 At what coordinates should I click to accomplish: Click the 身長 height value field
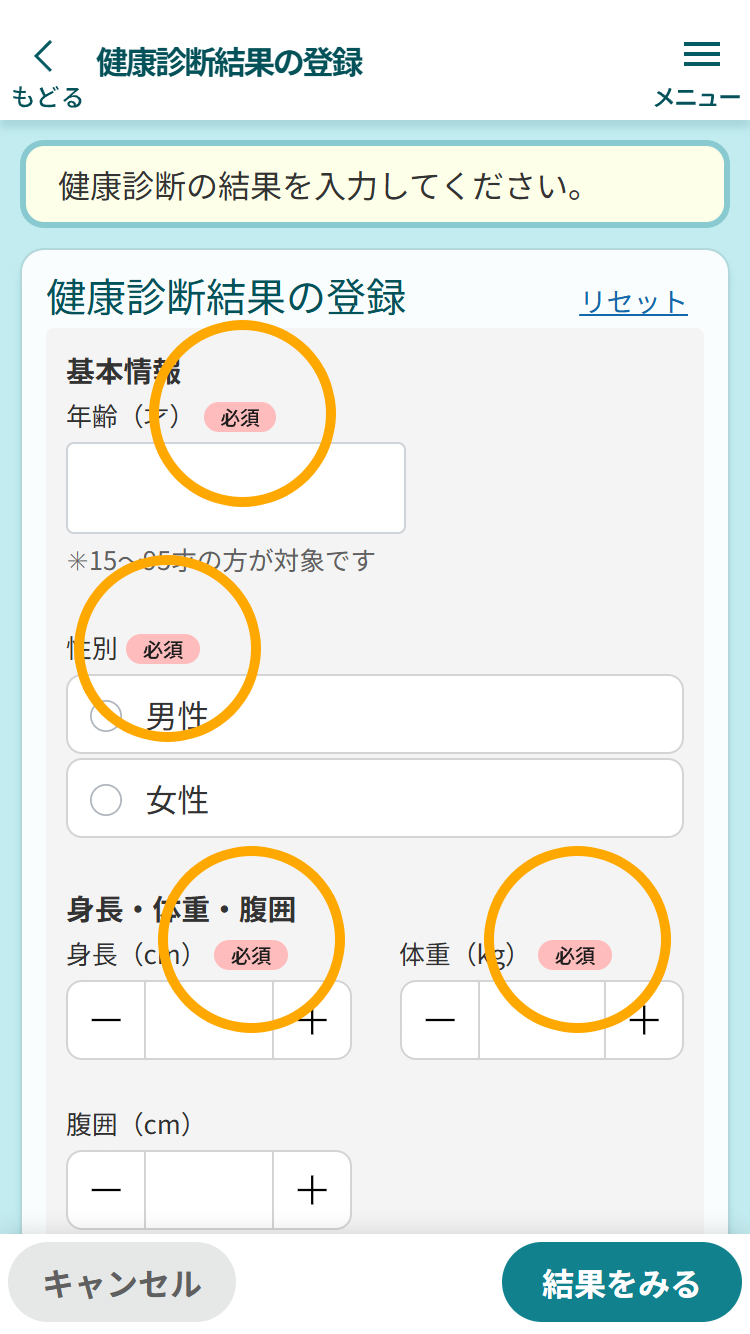(209, 1020)
